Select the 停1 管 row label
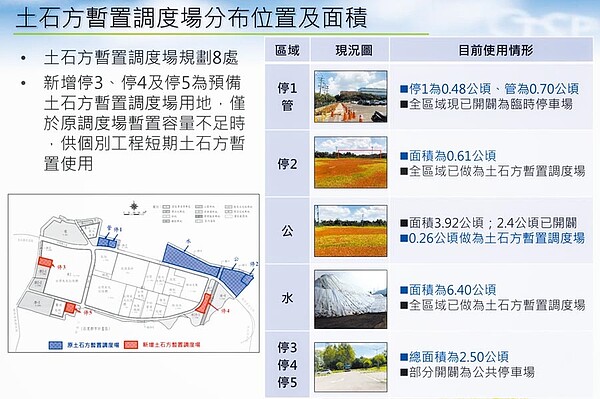Screen dimensions: 600x399 point(287,97)
